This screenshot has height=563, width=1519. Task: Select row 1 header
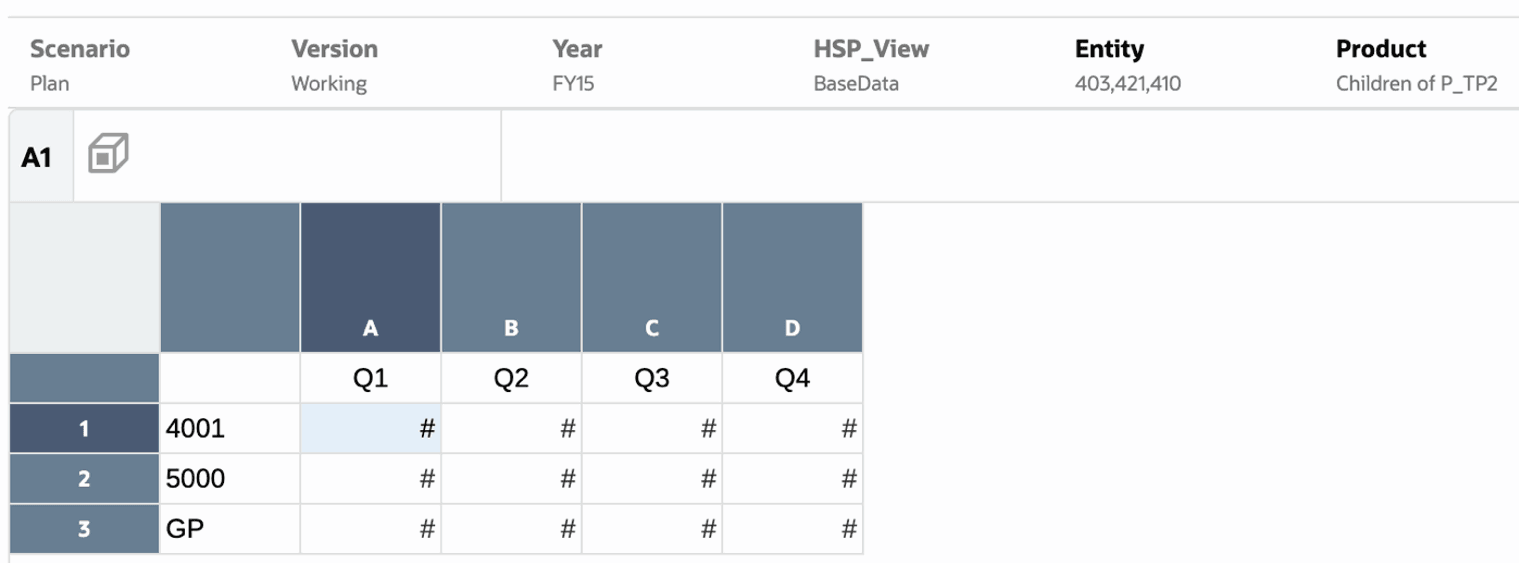click(84, 429)
